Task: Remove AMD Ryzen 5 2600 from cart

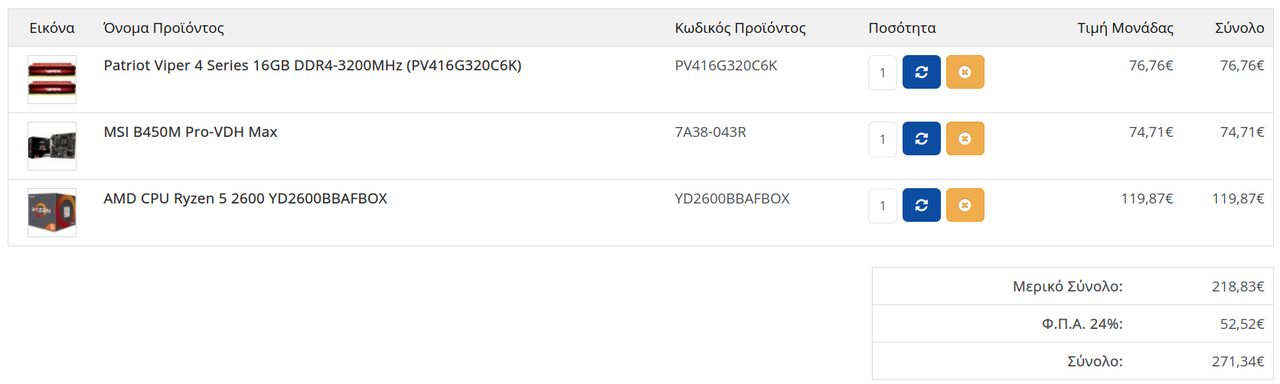Action: point(965,205)
